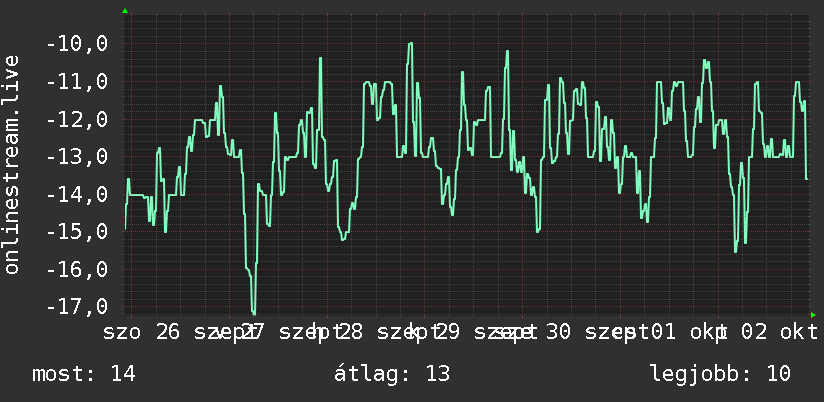
Task: Click the -17,0 y-axis label
Action: tap(77, 306)
